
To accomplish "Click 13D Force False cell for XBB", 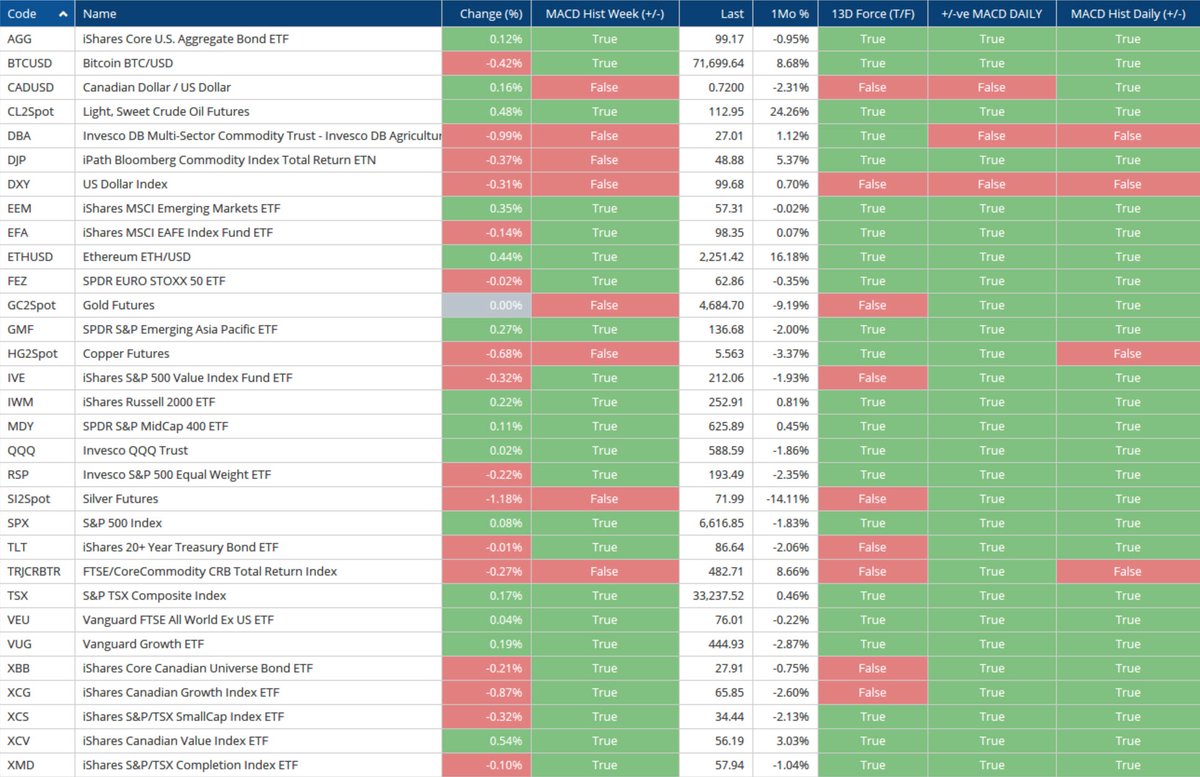I will point(872,668).
